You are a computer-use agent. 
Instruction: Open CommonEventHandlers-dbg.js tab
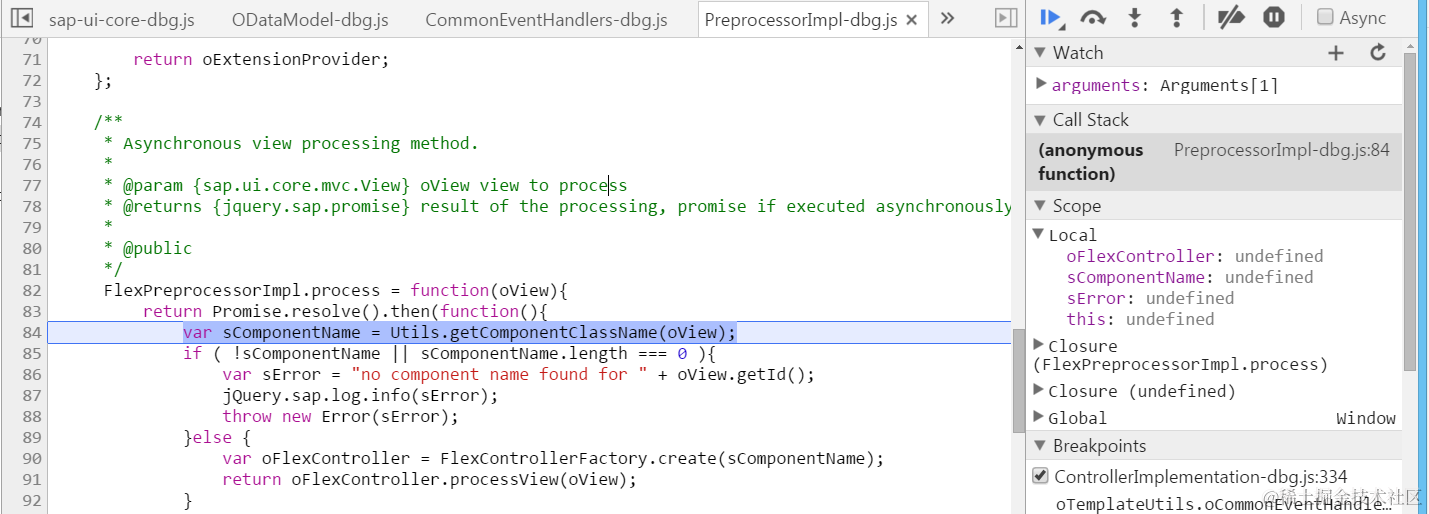(x=546, y=19)
